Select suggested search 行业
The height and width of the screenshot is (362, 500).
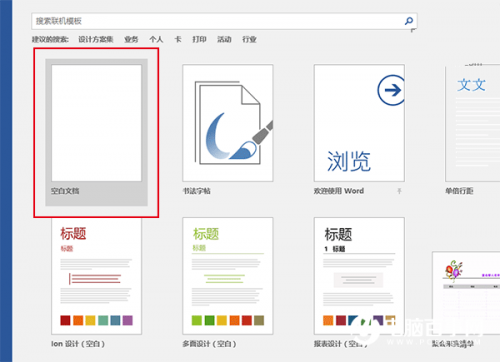(249, 39)
